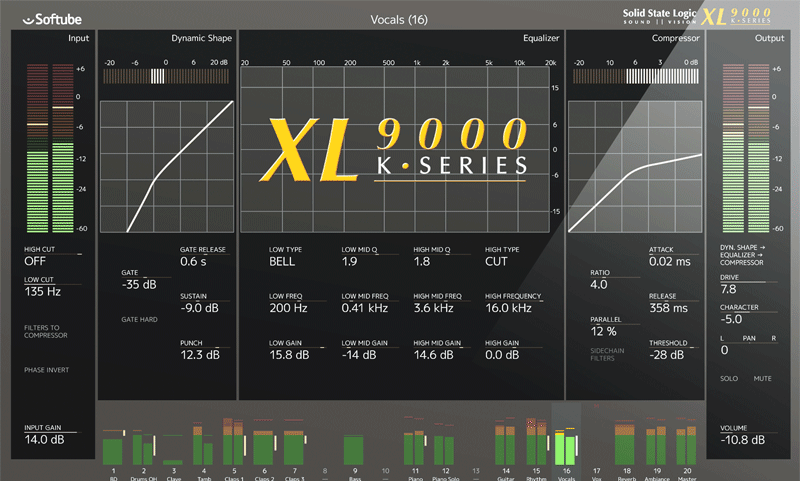800x481 pixels.
Task: Select channel 9 Bass strip
Action: click(x=355, y=448)
